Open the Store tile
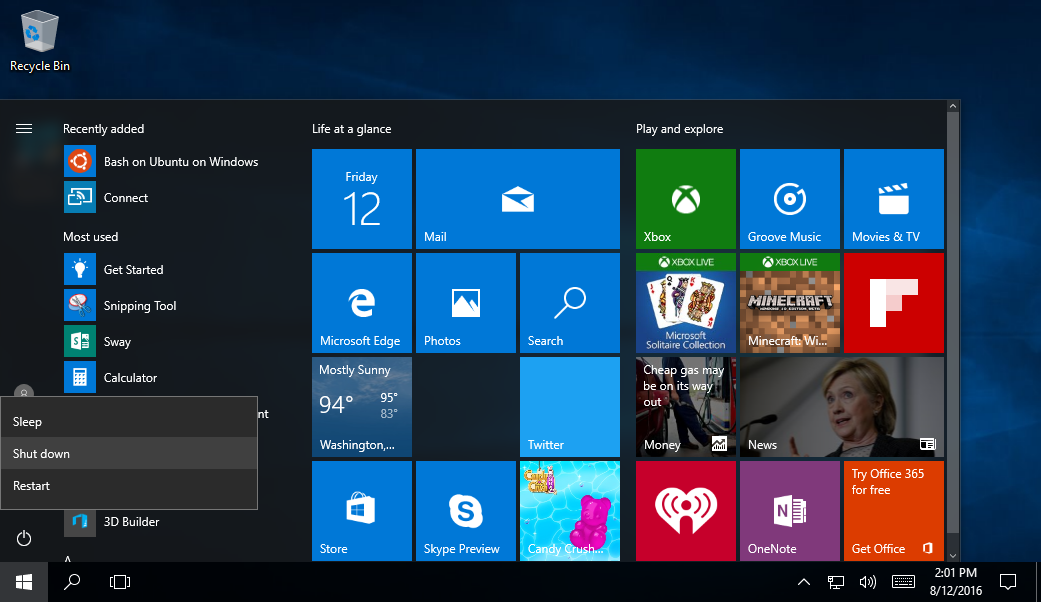The image size is (1041, 602). (362, 511)
